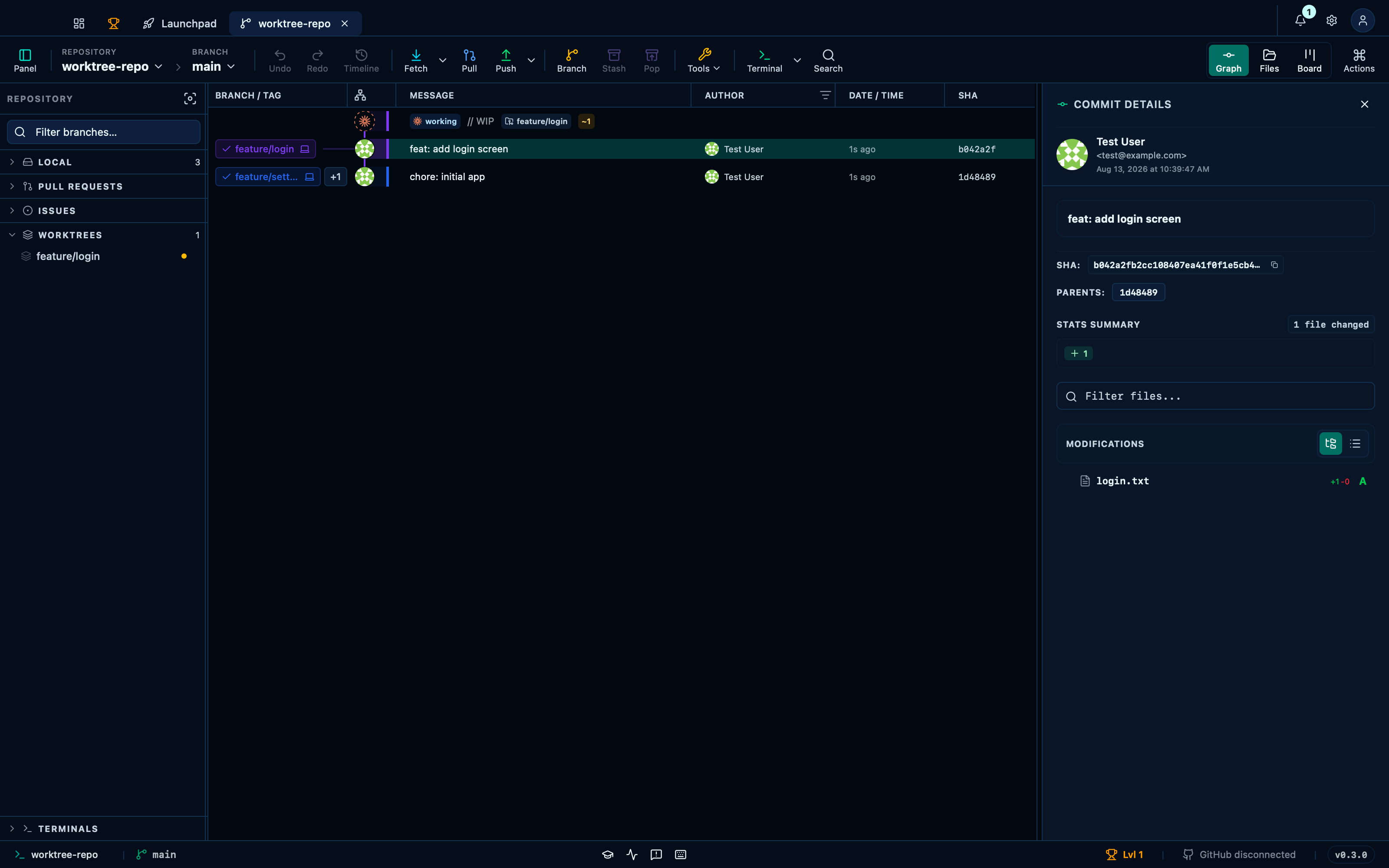1389x868 pixels.
Task: Open the Terminal options dropdown arrow
Action: tap(797, 60)
